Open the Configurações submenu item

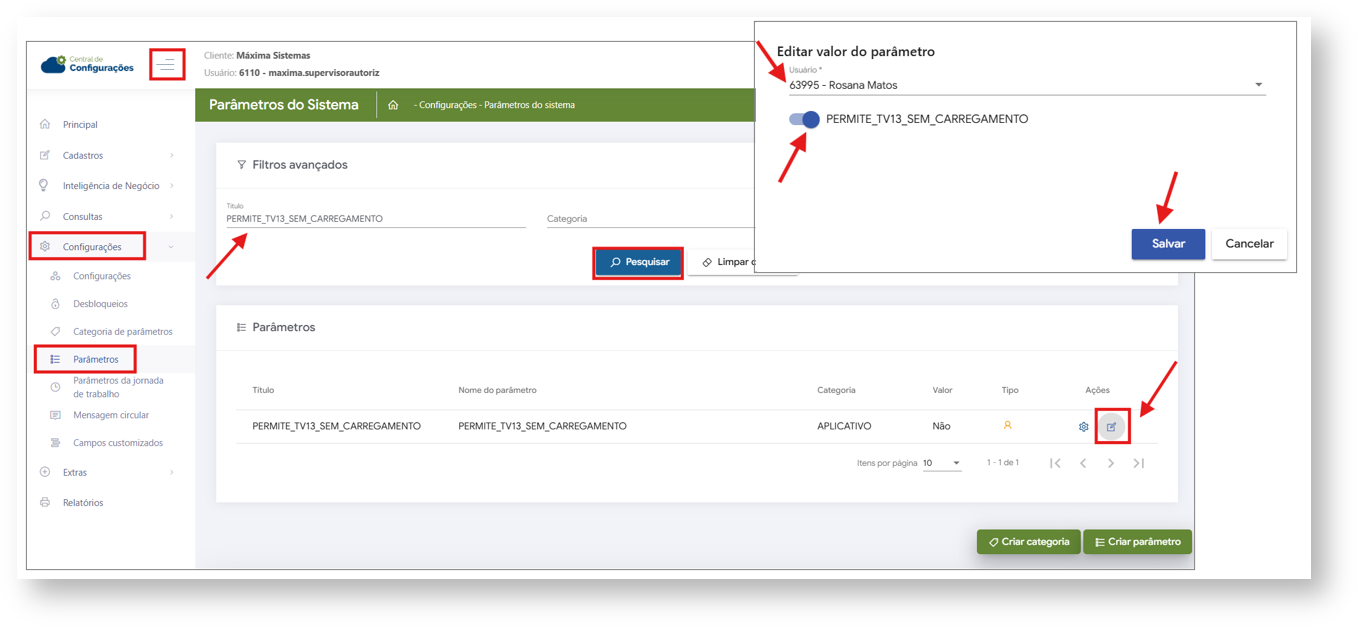(x=101, y=276)
